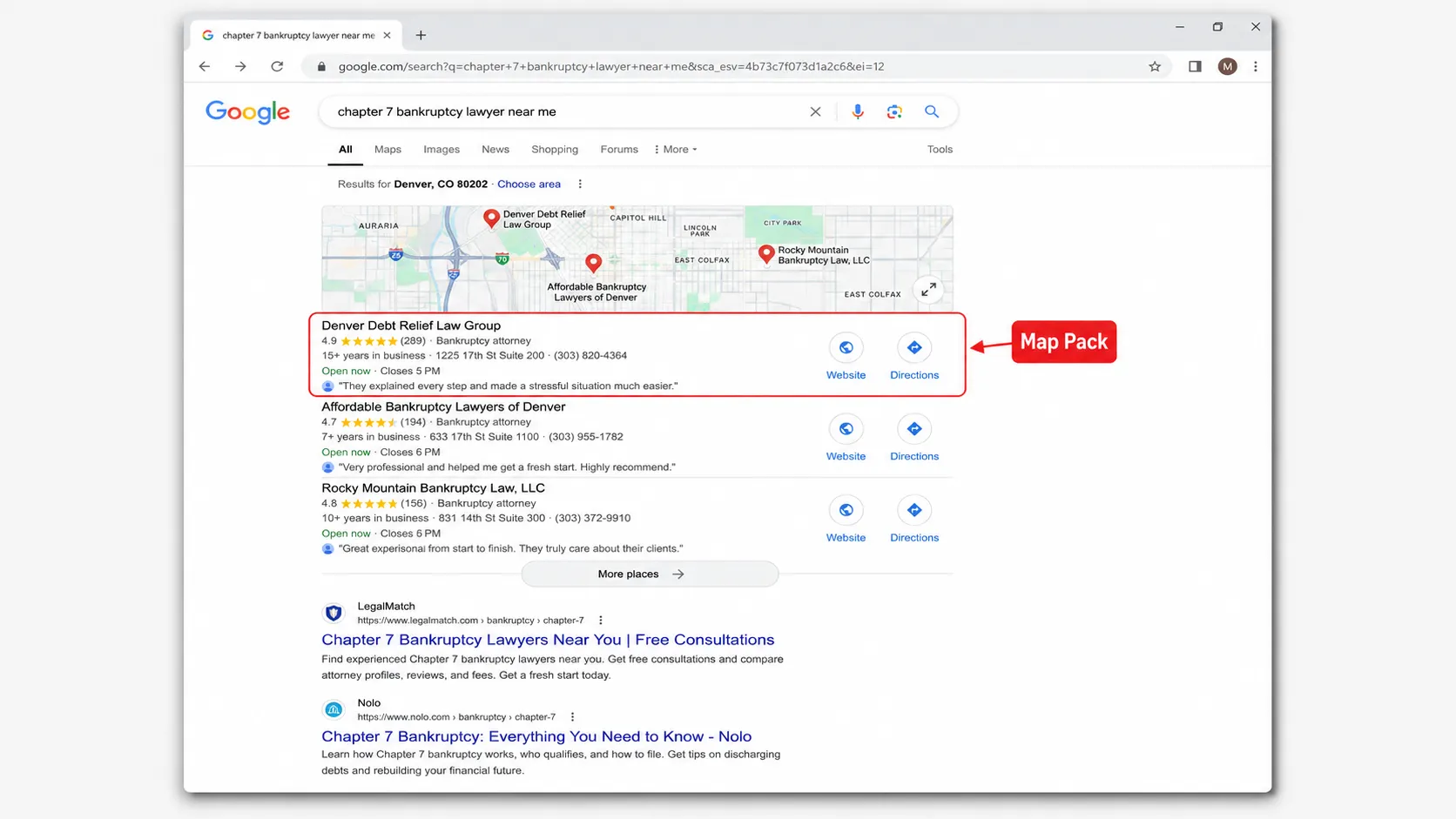The height and width of the screenshot is (819, 1456).
Task: Close the chapter 7 bankruptcy tab
Action: (x=387, y=35)
